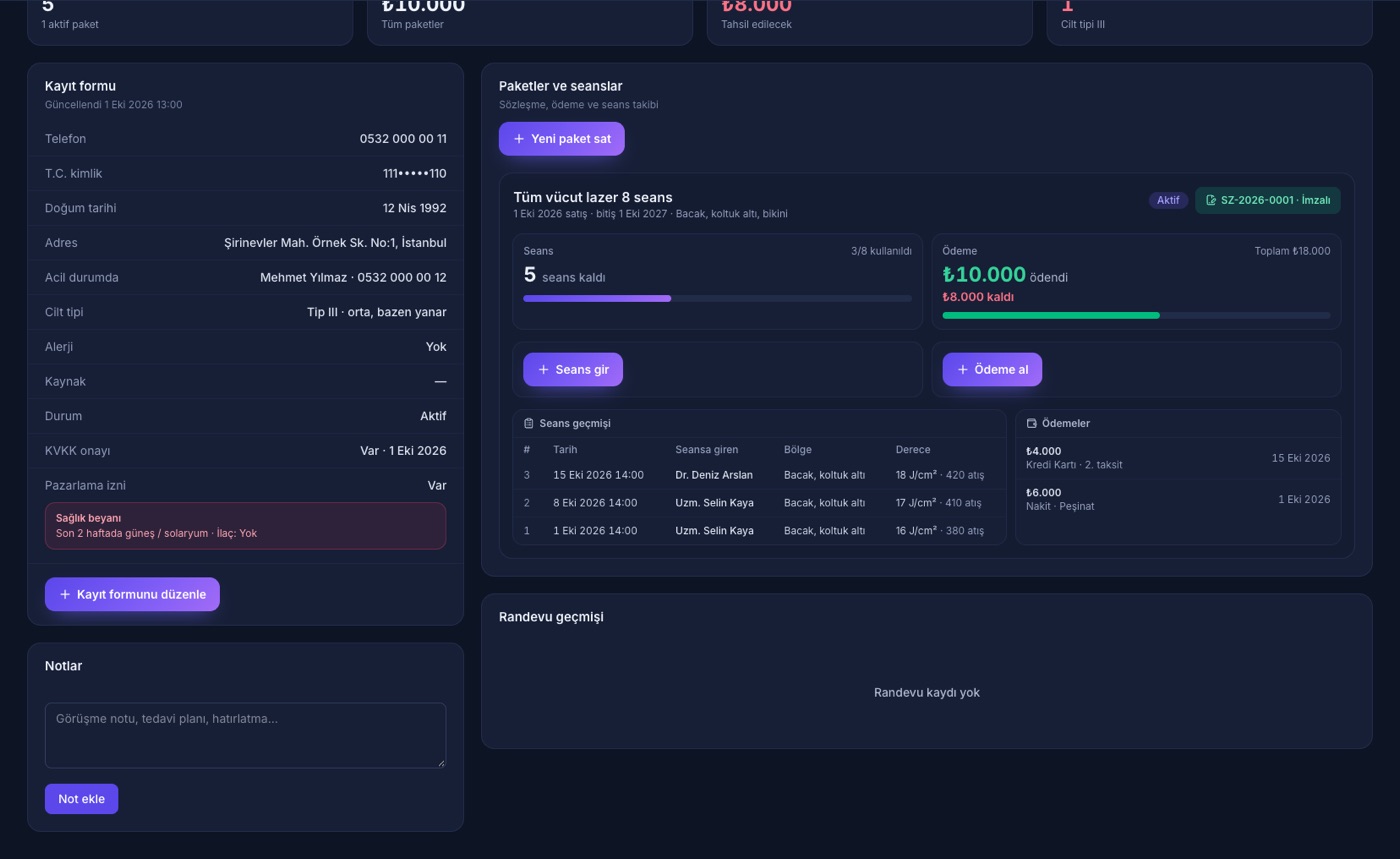Click into the notes textarea

245,736
